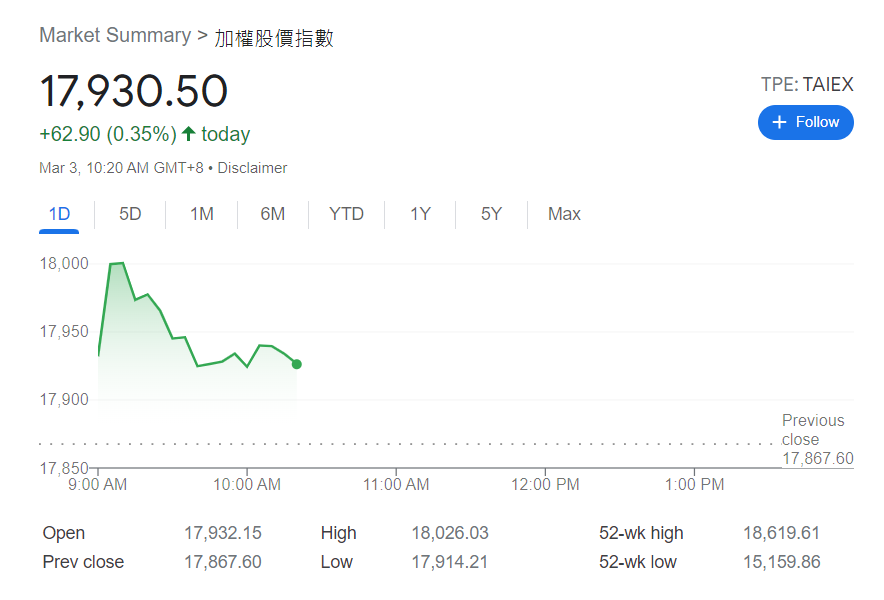Screen dimensions: 884x600
Task: Open the Disclaimer link
Action: point(252,168)
